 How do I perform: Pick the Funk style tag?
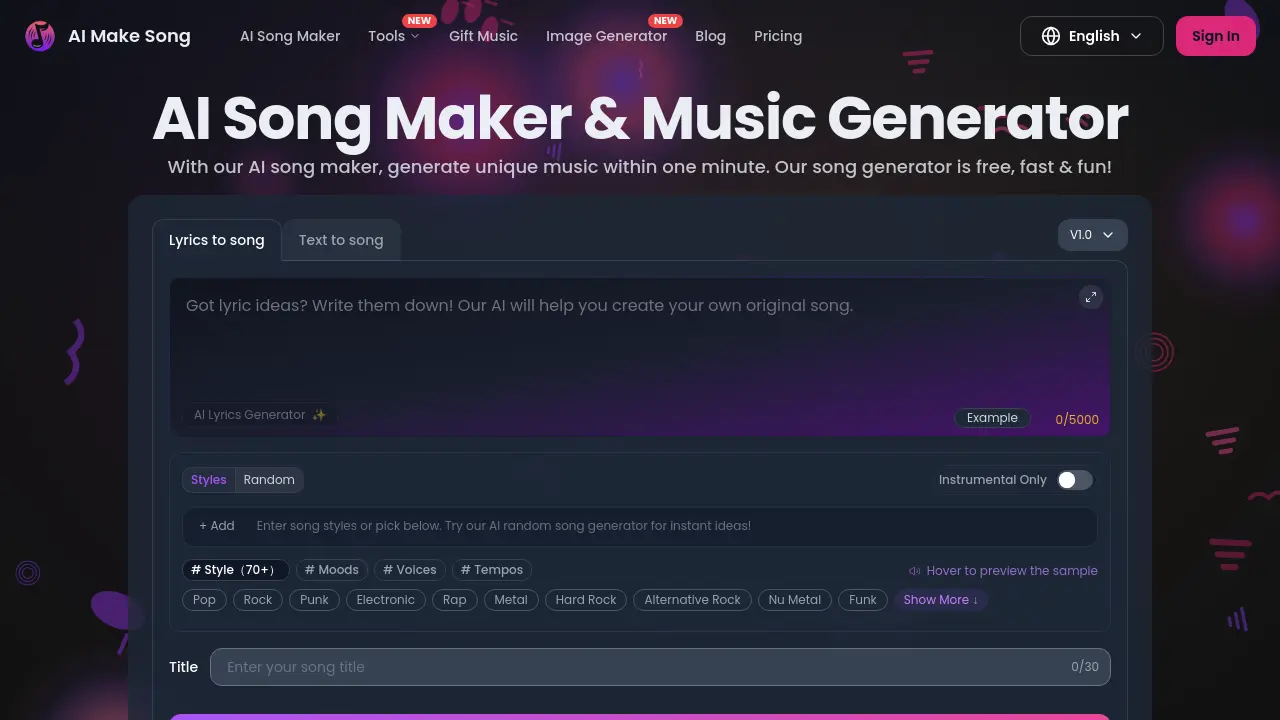coord(863,600)
